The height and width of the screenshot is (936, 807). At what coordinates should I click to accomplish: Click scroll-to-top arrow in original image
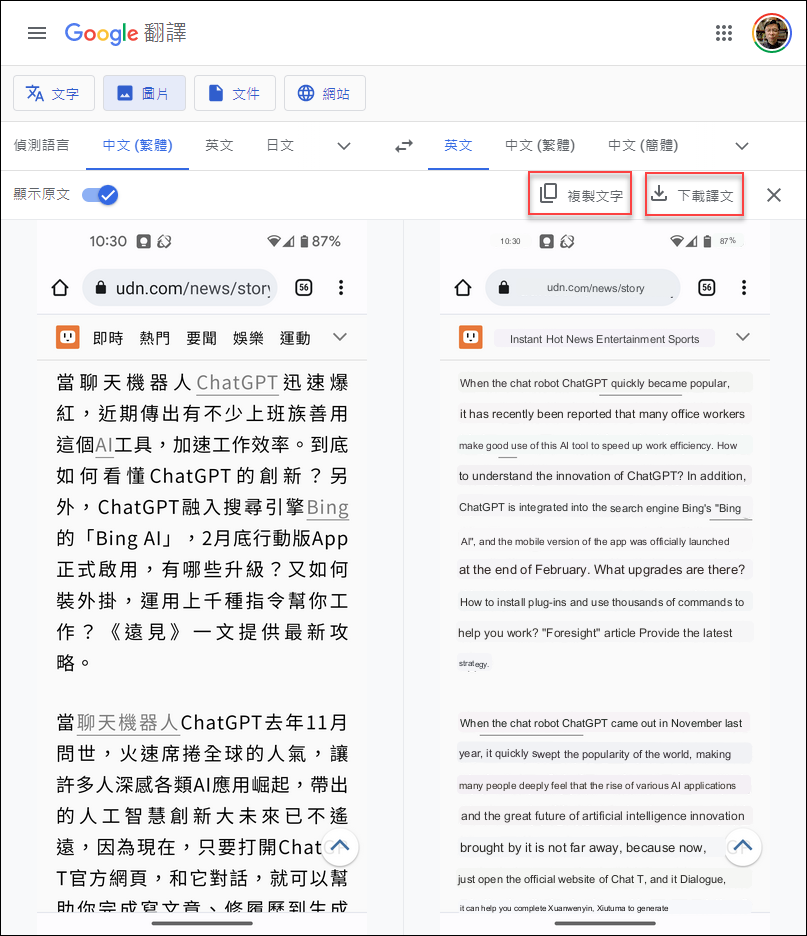[340, 846]
